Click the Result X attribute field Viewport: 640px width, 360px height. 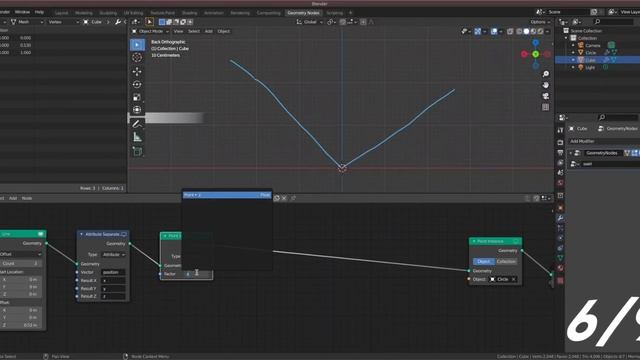(113, 280)
